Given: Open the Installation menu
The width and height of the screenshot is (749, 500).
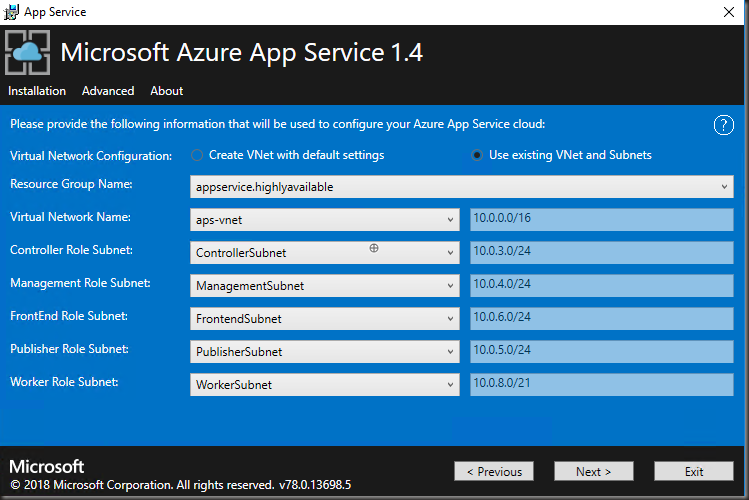Looking at the screenshot, I should point(37,91).
